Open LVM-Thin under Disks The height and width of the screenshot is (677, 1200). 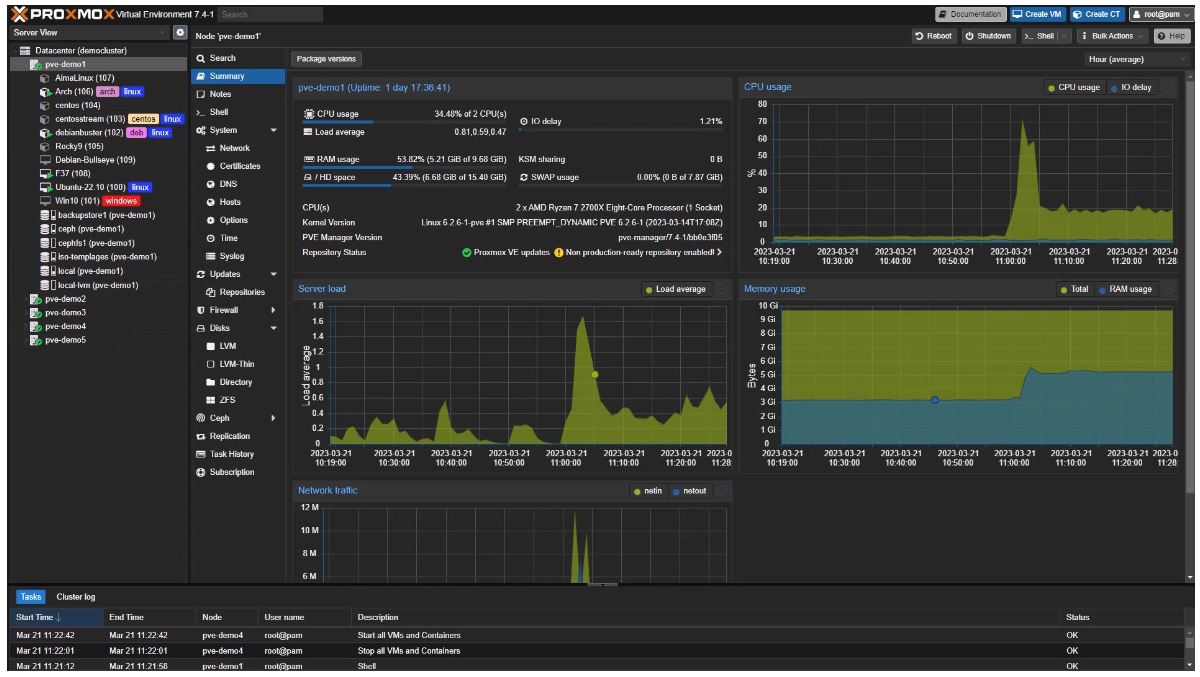[238, 364]
